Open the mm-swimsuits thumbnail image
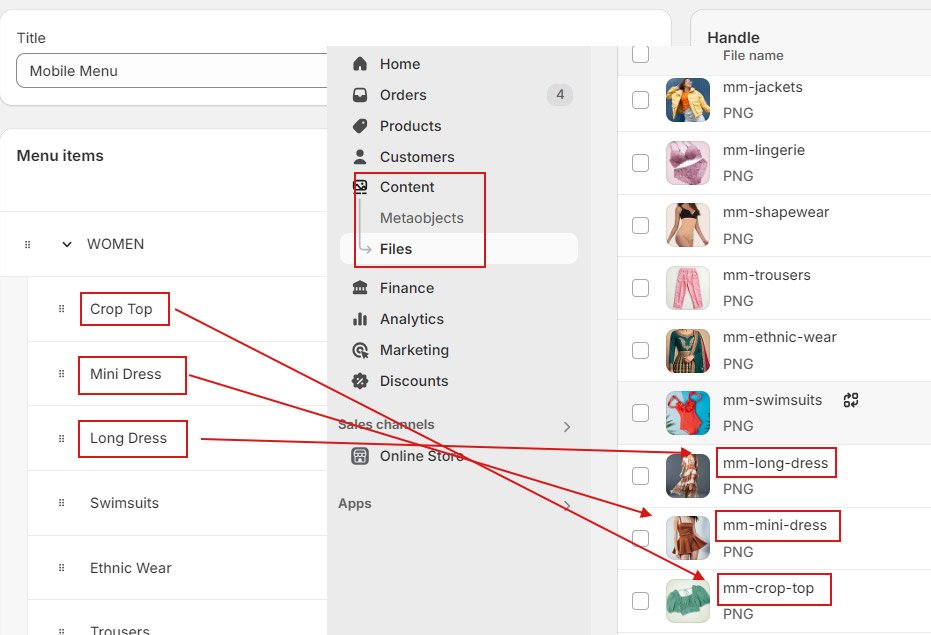Screen dimensions: 931x635 tap(688, 413)
